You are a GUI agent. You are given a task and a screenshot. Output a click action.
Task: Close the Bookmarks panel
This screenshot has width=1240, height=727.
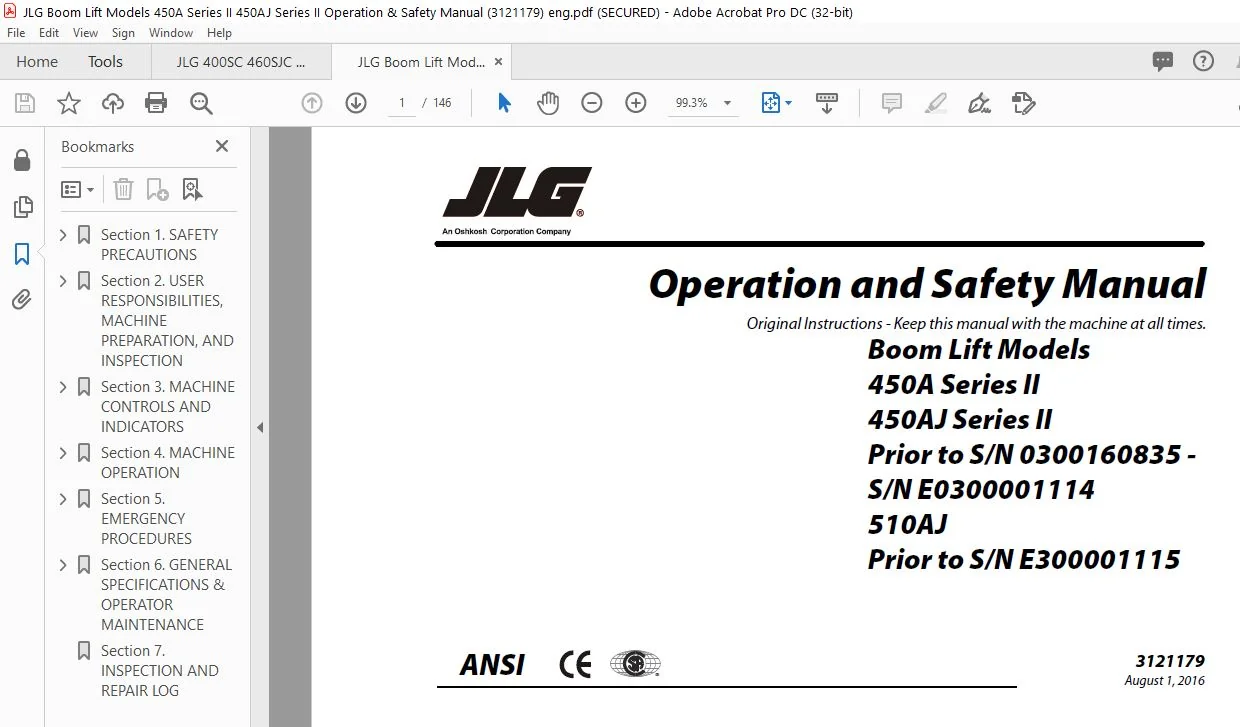[222, 146]
